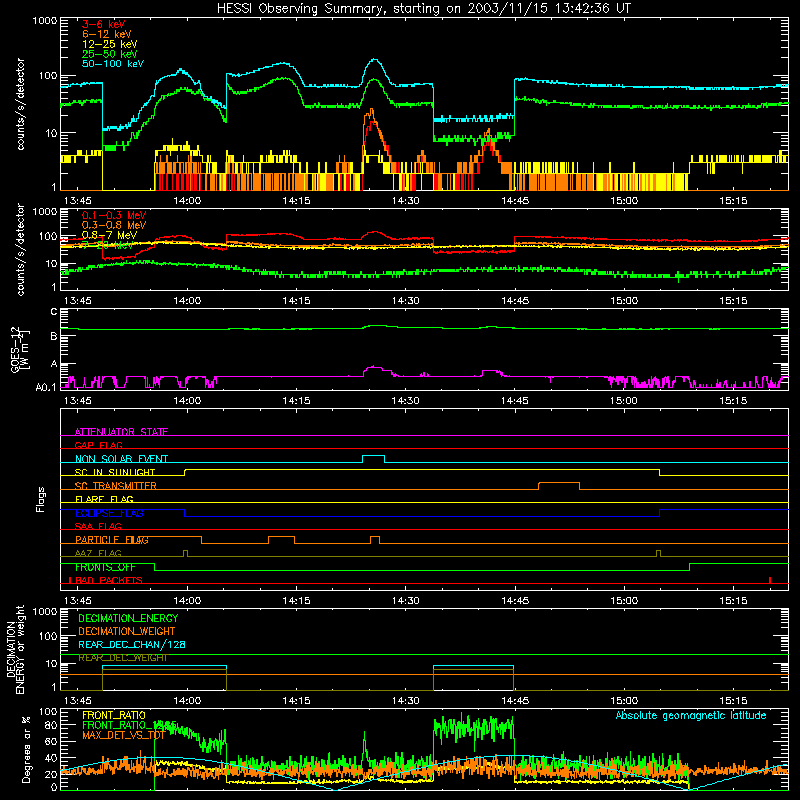Select the SC_TRANSMITTER flag label

pos(116,486)
